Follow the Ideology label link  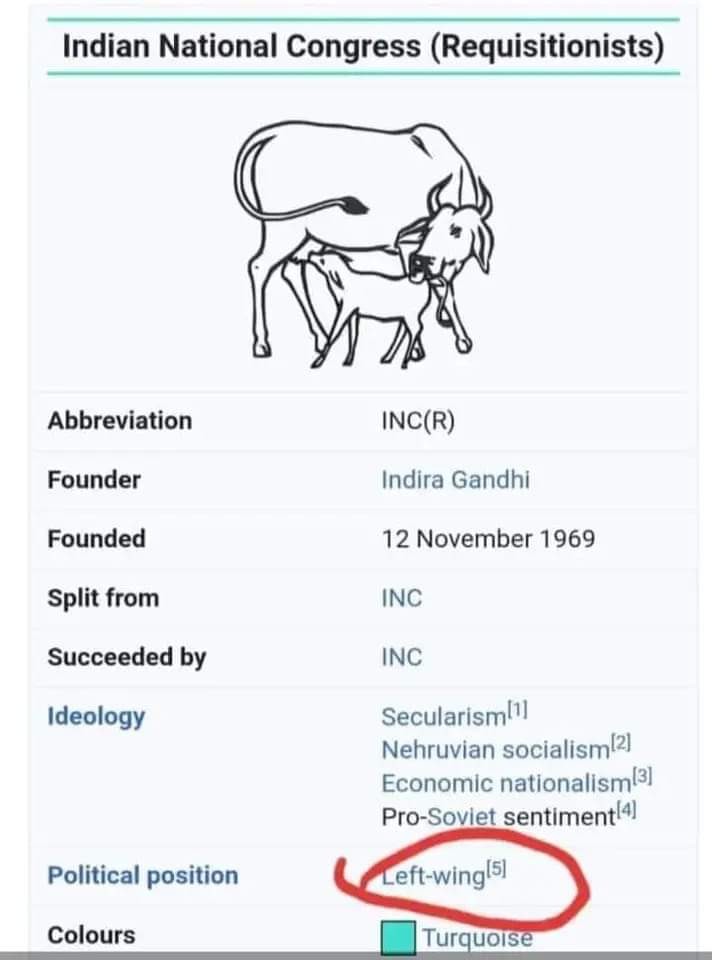[x=96, y=716]
